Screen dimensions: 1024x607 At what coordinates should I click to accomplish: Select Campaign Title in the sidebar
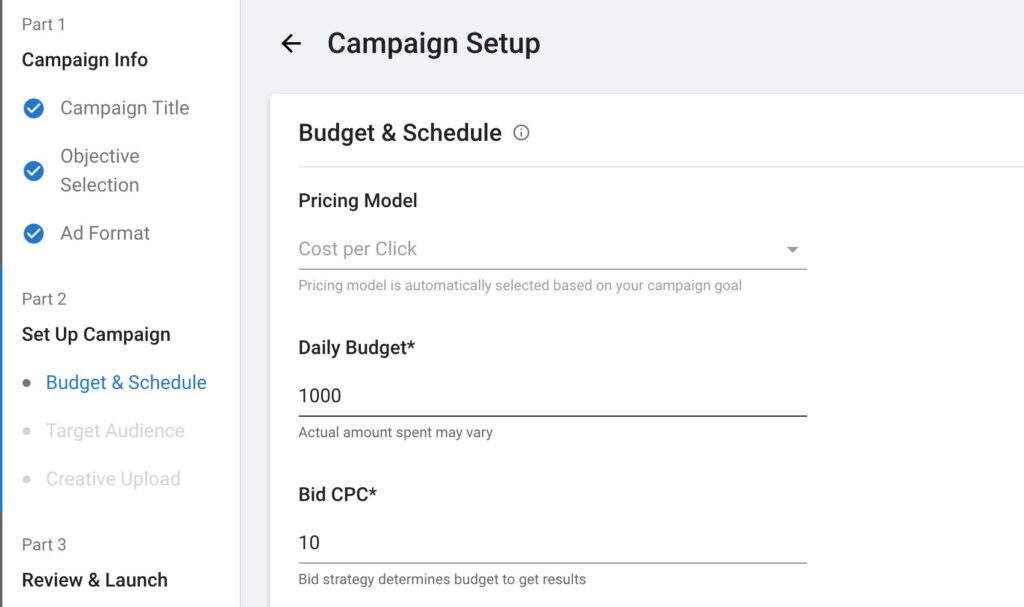(126, 108)
